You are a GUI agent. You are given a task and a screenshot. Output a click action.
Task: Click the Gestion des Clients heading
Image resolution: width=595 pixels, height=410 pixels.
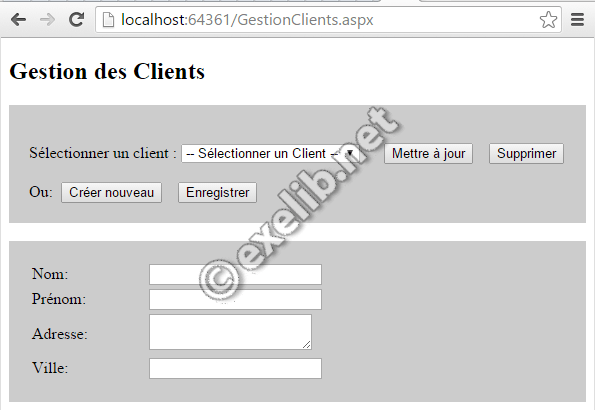[x=107, y=71]
